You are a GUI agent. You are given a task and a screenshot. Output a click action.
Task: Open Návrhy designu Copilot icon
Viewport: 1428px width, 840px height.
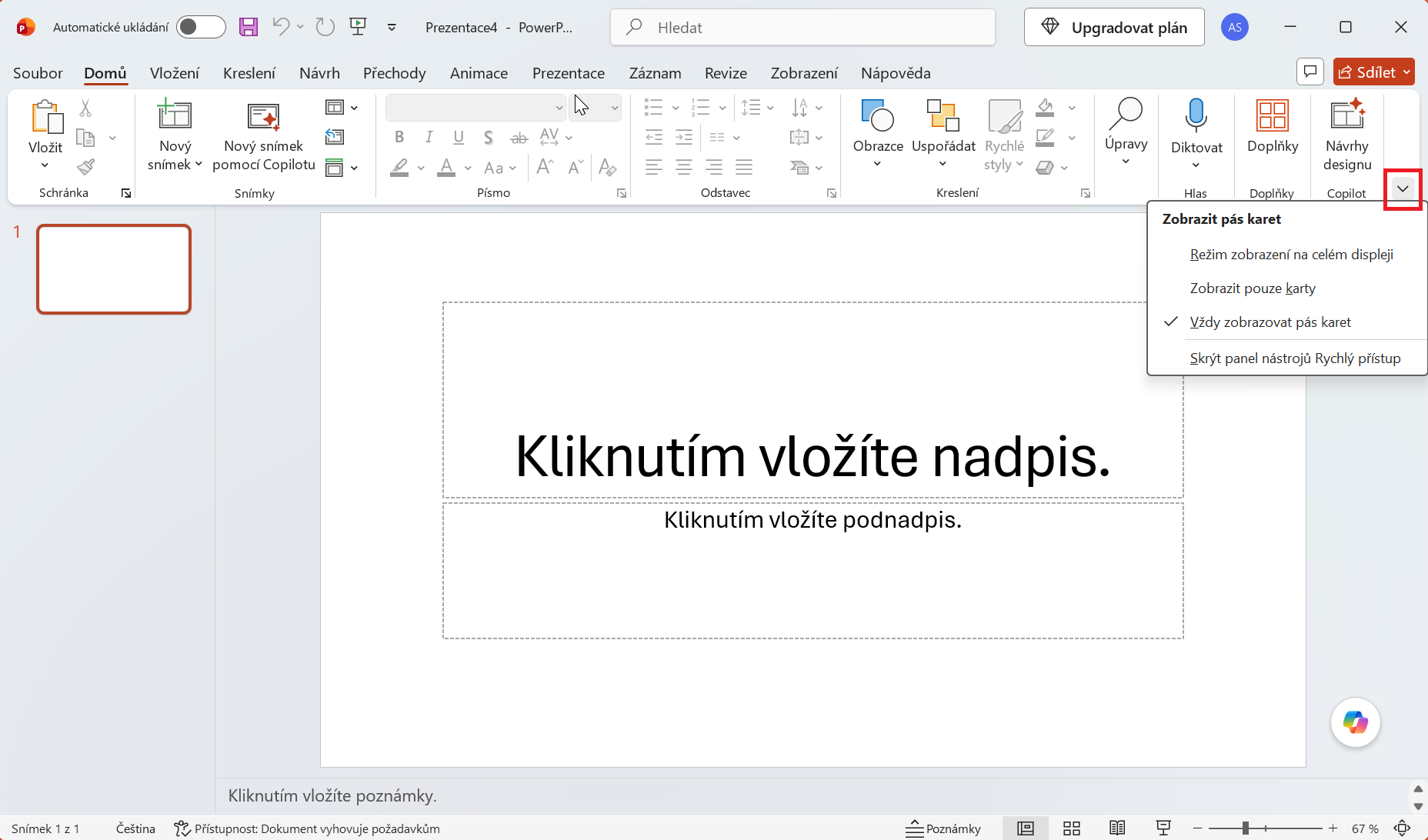[1347, 115]
